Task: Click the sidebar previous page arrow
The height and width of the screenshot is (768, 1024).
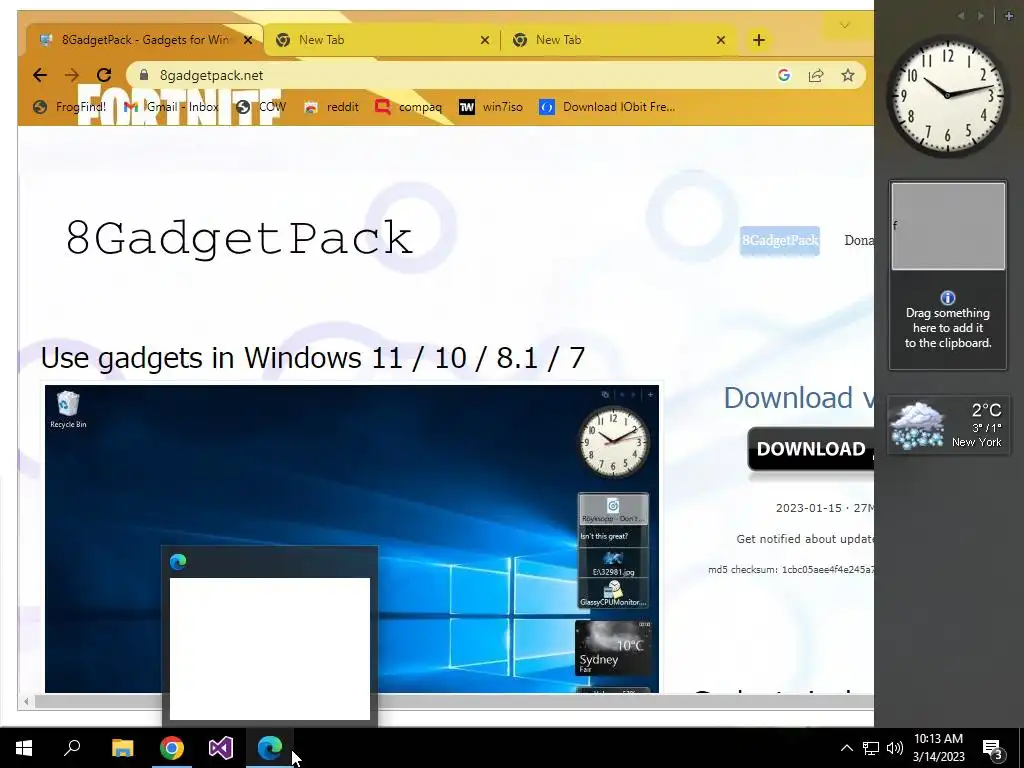Action: pos(961,16)
